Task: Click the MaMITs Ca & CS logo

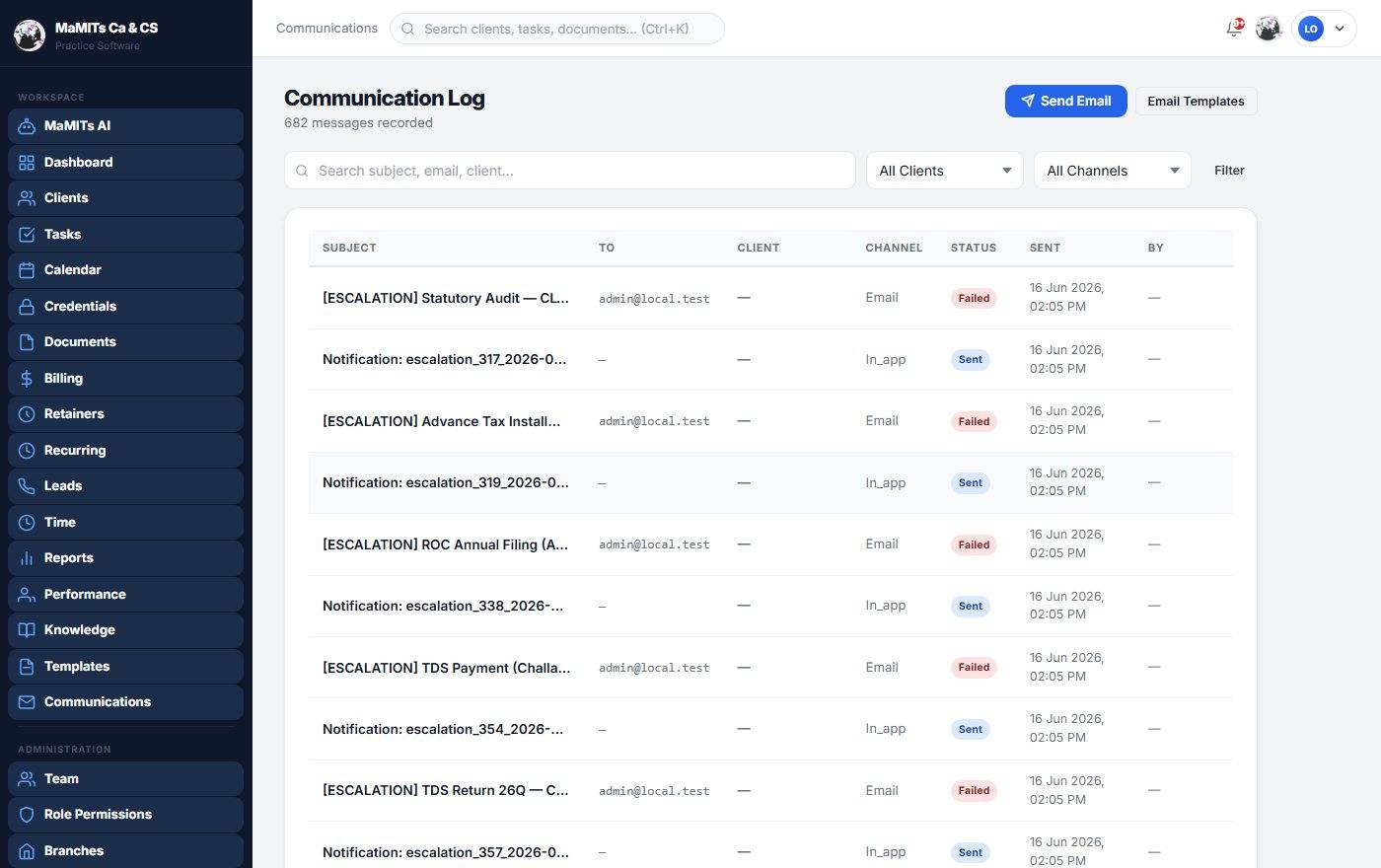Action: (30, 36)
